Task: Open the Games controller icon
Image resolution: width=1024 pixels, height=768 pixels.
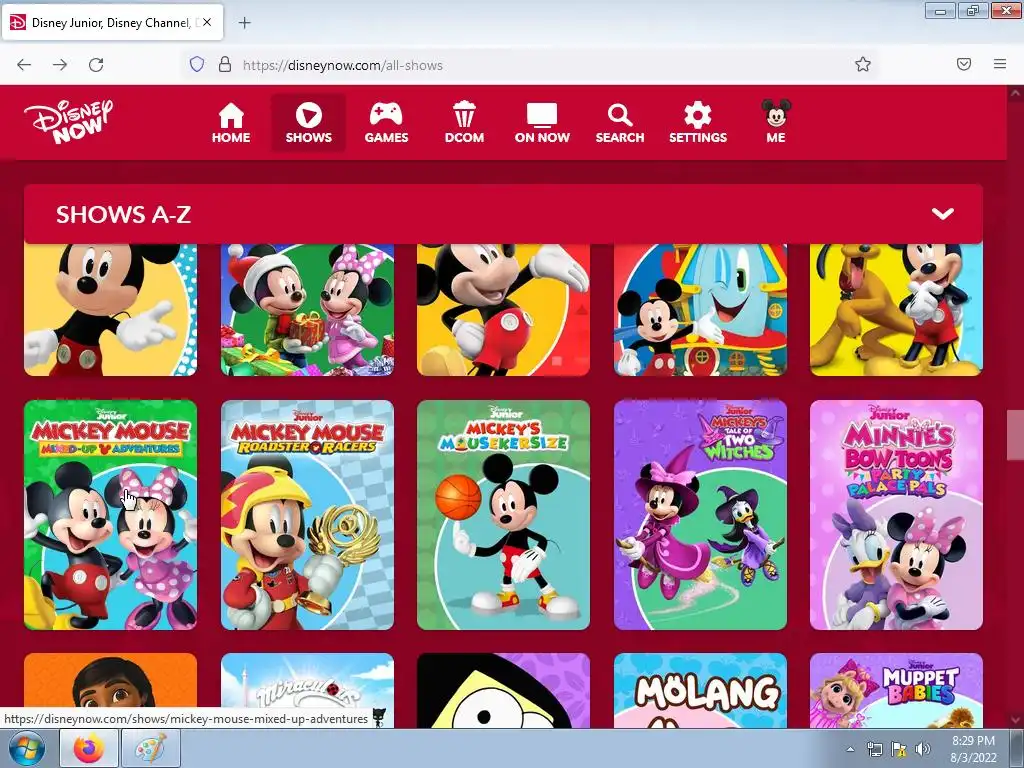Action: (386, 123)
